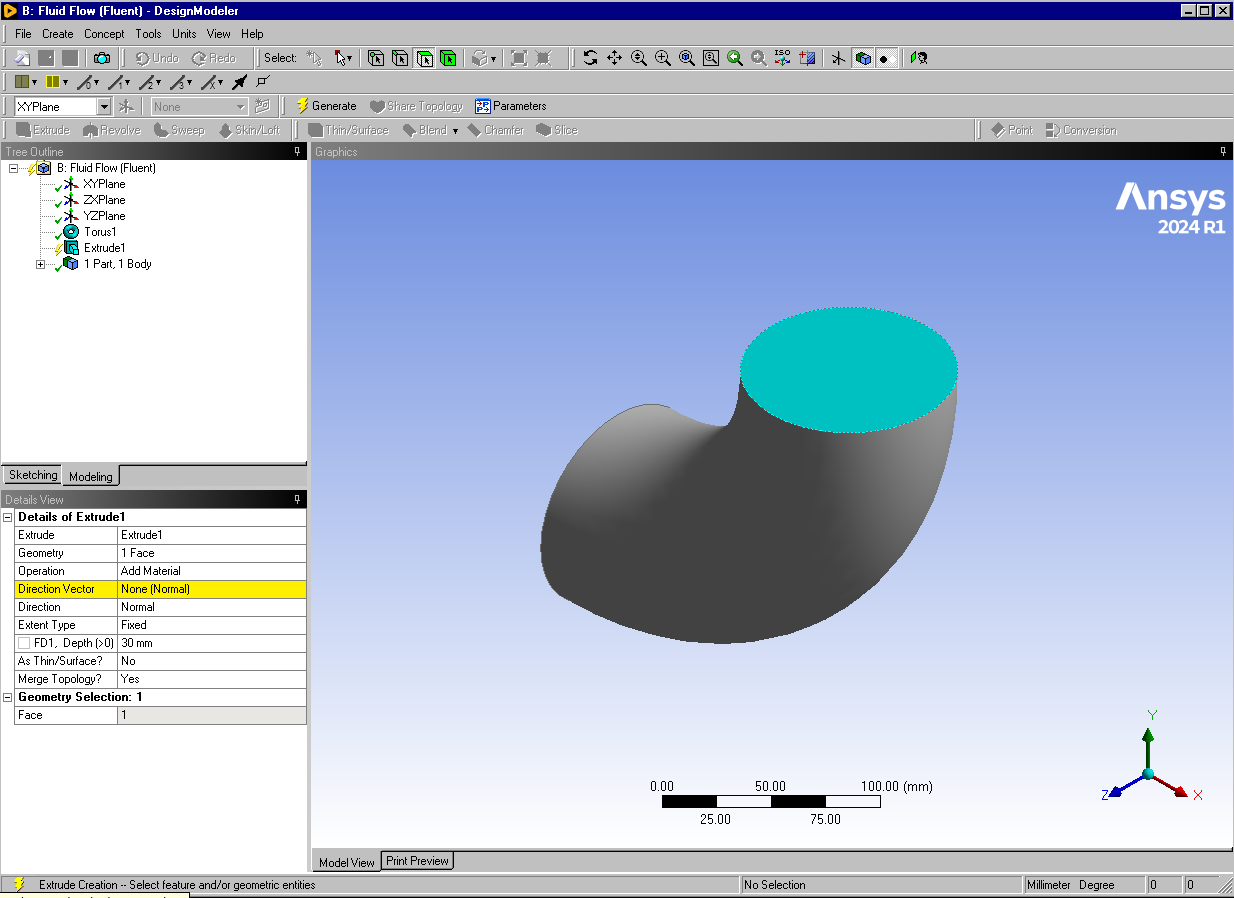Collapse the Details of Extrude1 section
Screen dimensions: 1234x898
coord(9,517)
